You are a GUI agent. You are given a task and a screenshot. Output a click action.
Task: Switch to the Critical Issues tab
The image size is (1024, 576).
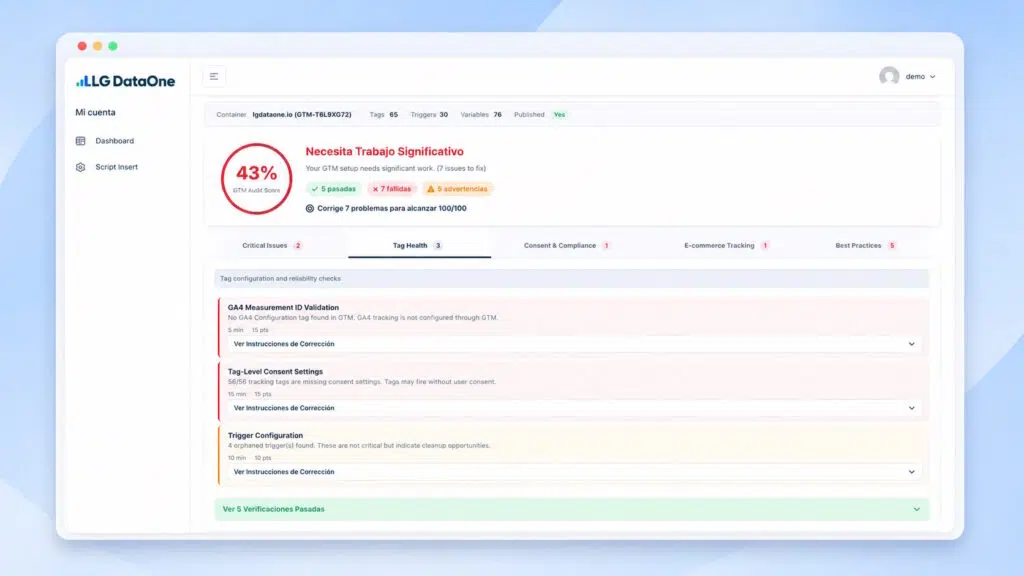272,246
